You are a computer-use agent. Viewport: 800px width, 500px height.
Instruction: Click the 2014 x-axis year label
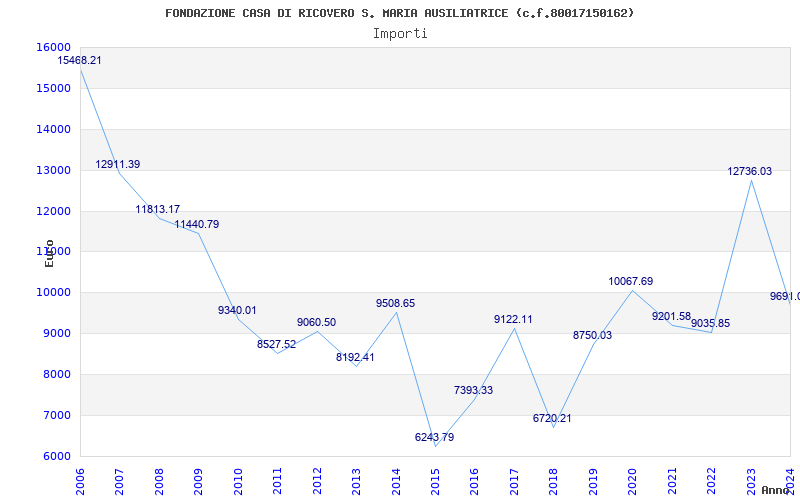click(396, 482)
